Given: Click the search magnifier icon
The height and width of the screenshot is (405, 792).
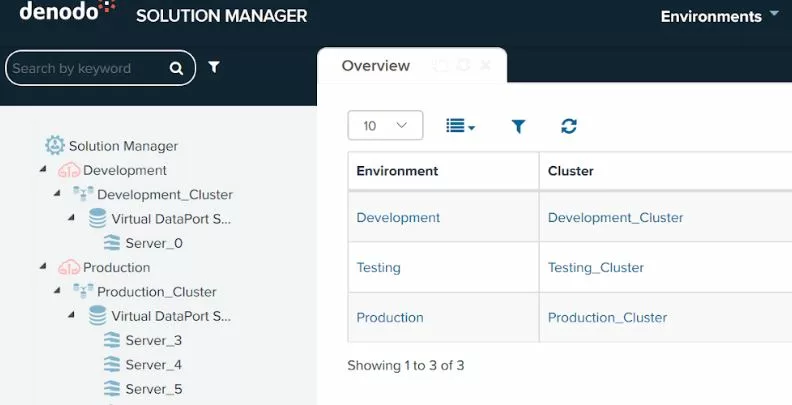Looking at the screenshot, I should [176, 68].
